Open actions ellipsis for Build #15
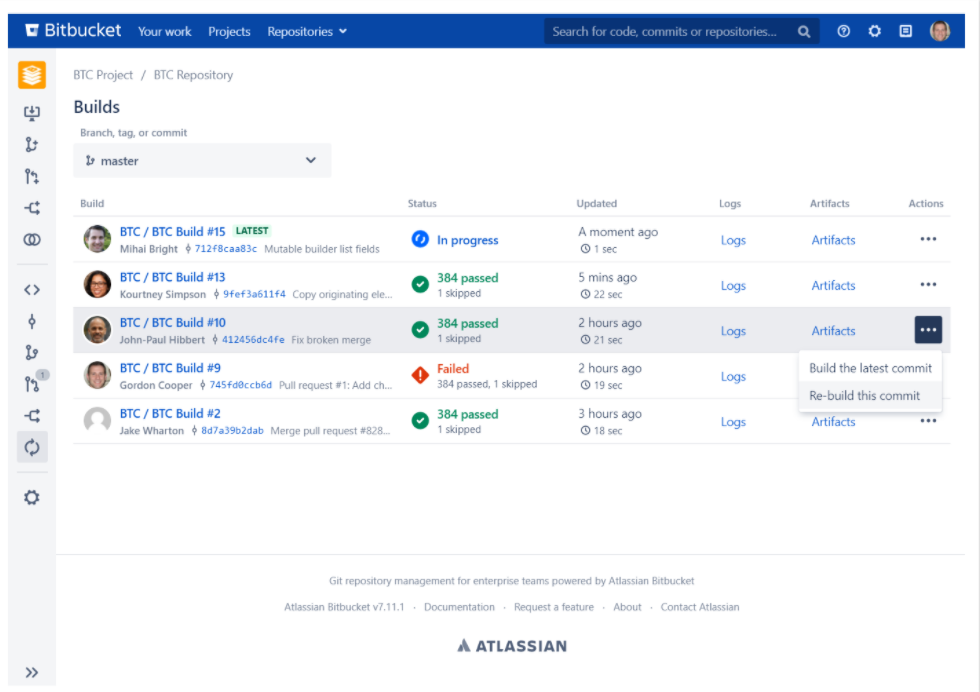Screen dimensions: 980x692 click(x=928, y=239)
